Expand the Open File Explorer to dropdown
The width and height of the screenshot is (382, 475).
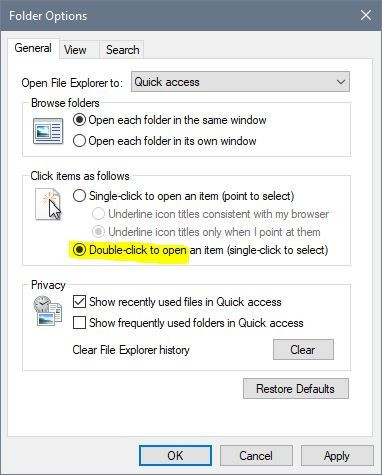tap(240, 82)
